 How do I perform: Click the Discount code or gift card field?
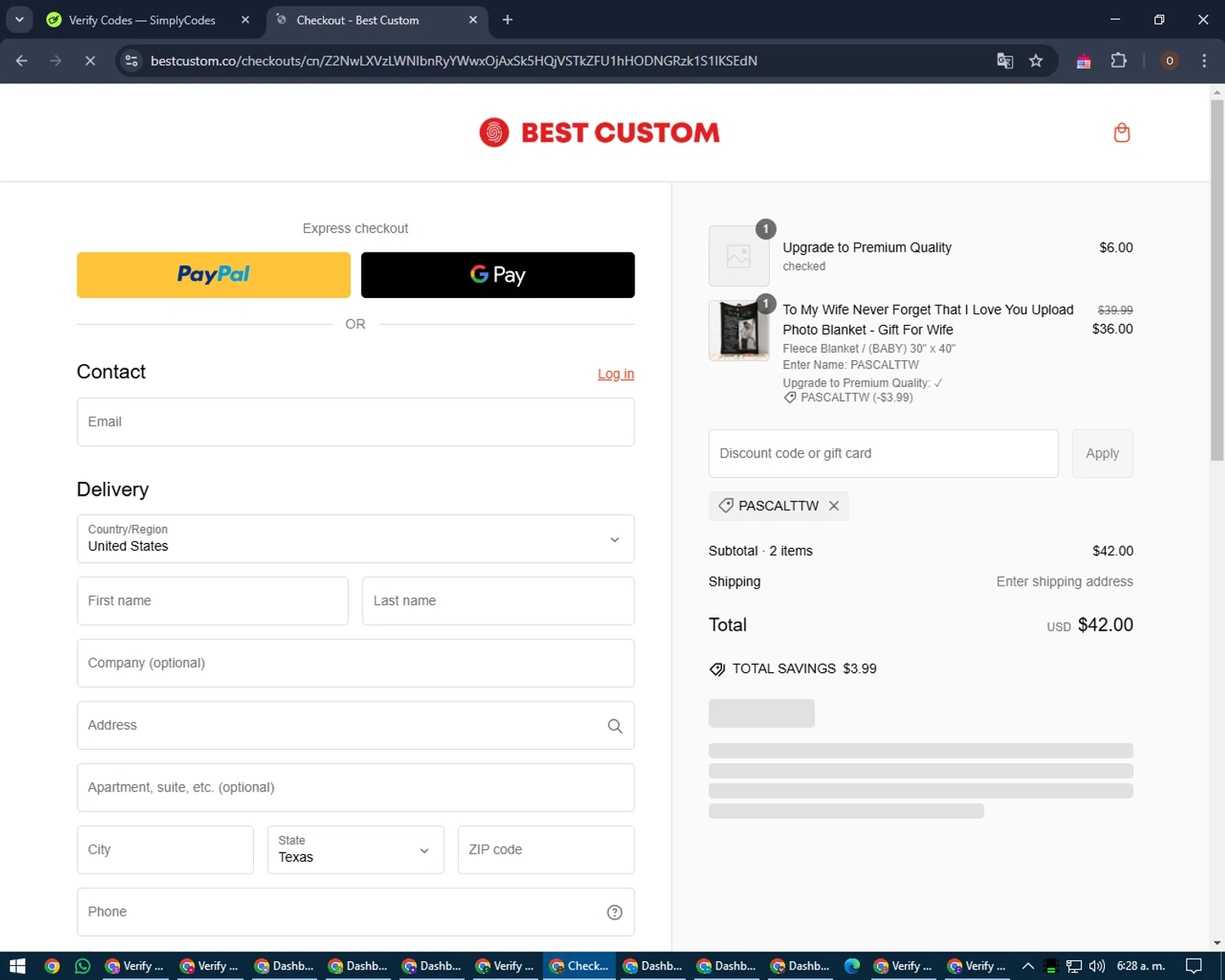(x=883, y=453)
